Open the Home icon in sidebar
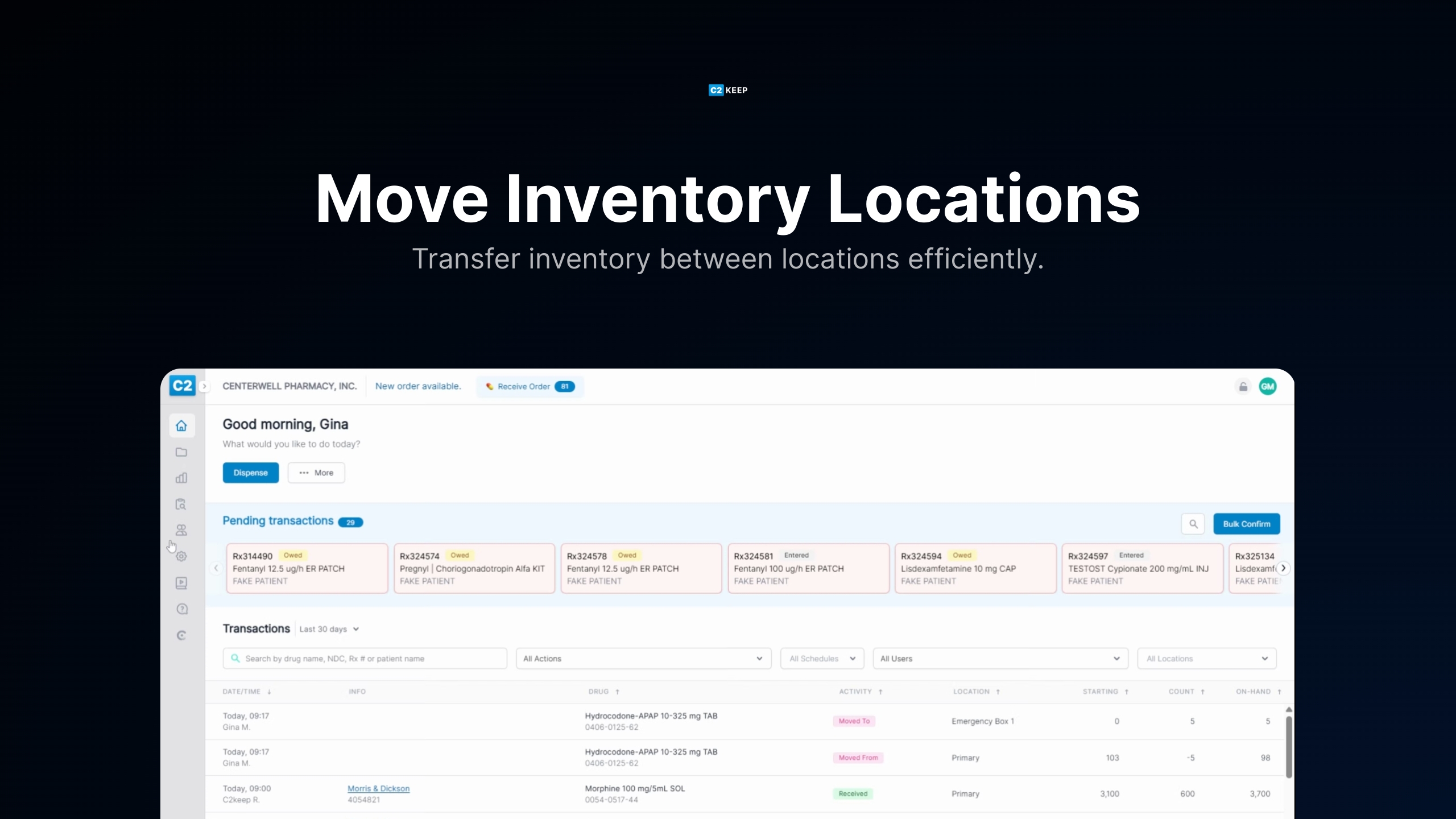 click(181, 425)
